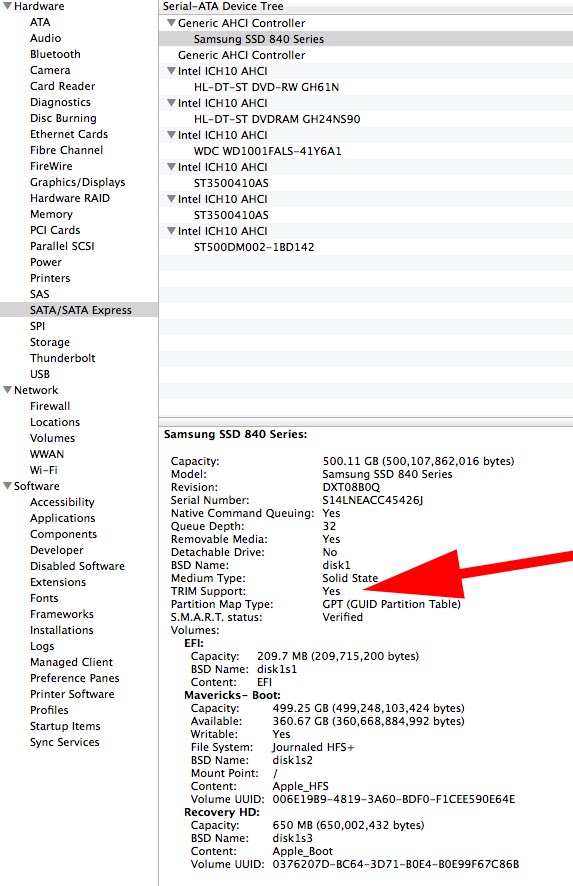Select the second Generic AHCI Controller row
This screenshot has width=573, height=886.
[366, 55]
